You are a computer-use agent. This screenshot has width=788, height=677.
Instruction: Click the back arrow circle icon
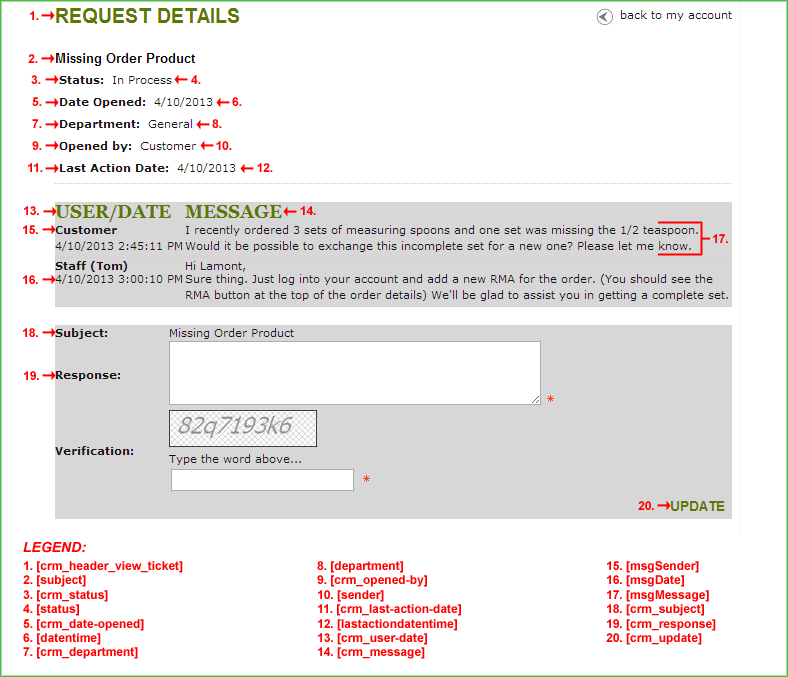pyautogui.click(x=604, y=16)
